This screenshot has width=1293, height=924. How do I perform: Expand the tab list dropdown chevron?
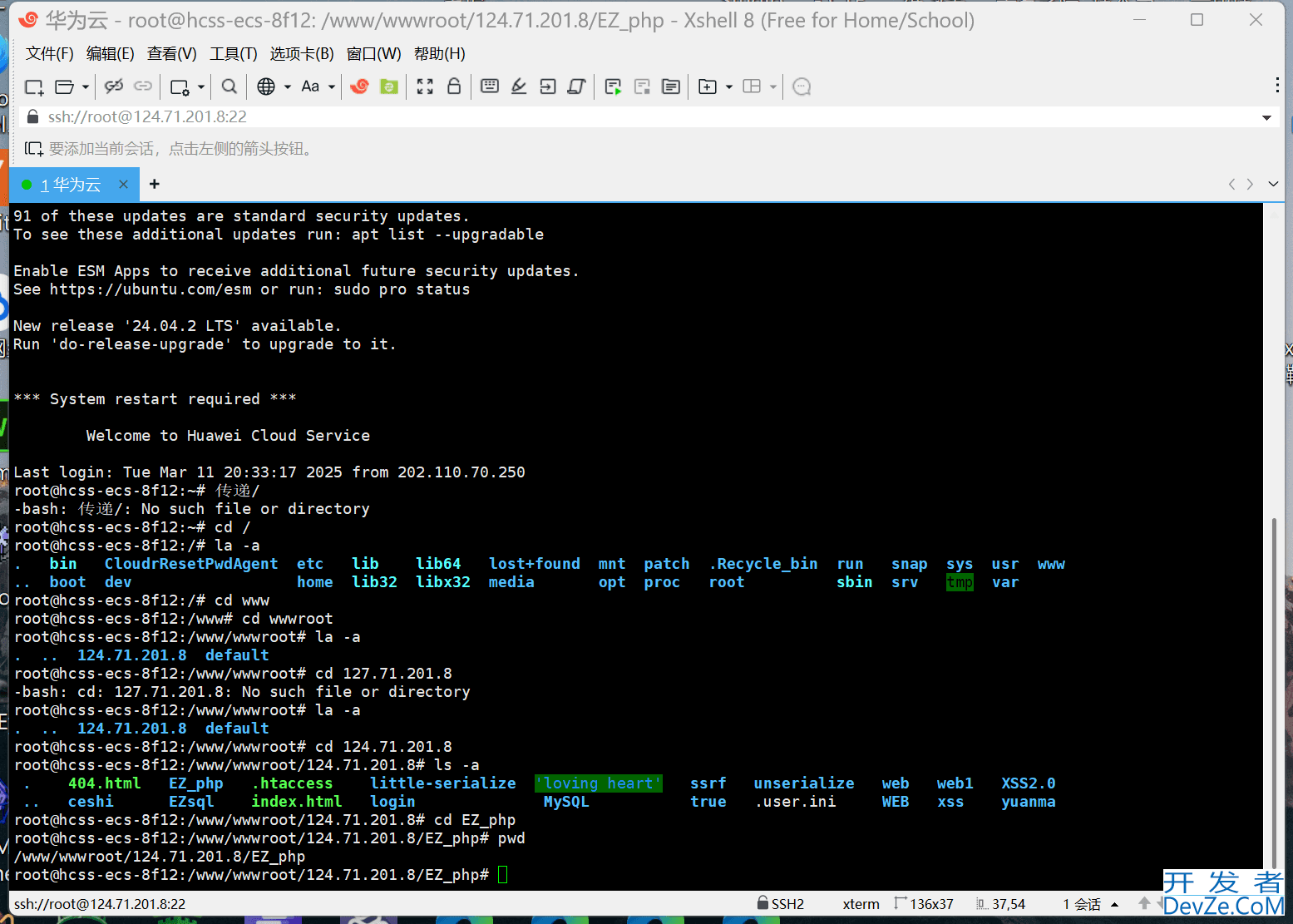click(x=1273, y=184)
